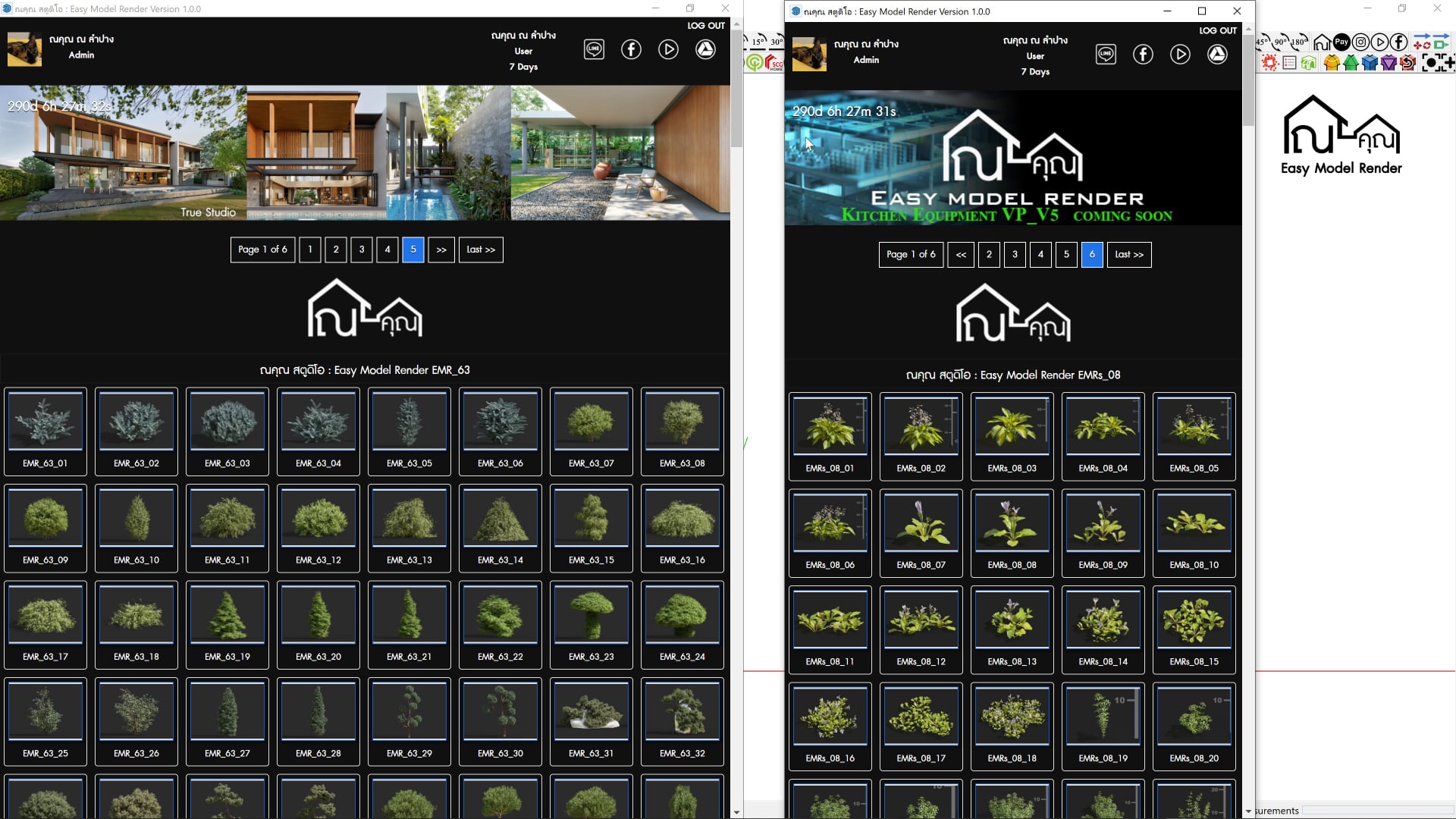Click the rotate 90° toolbar icon

coord(1281,42)
